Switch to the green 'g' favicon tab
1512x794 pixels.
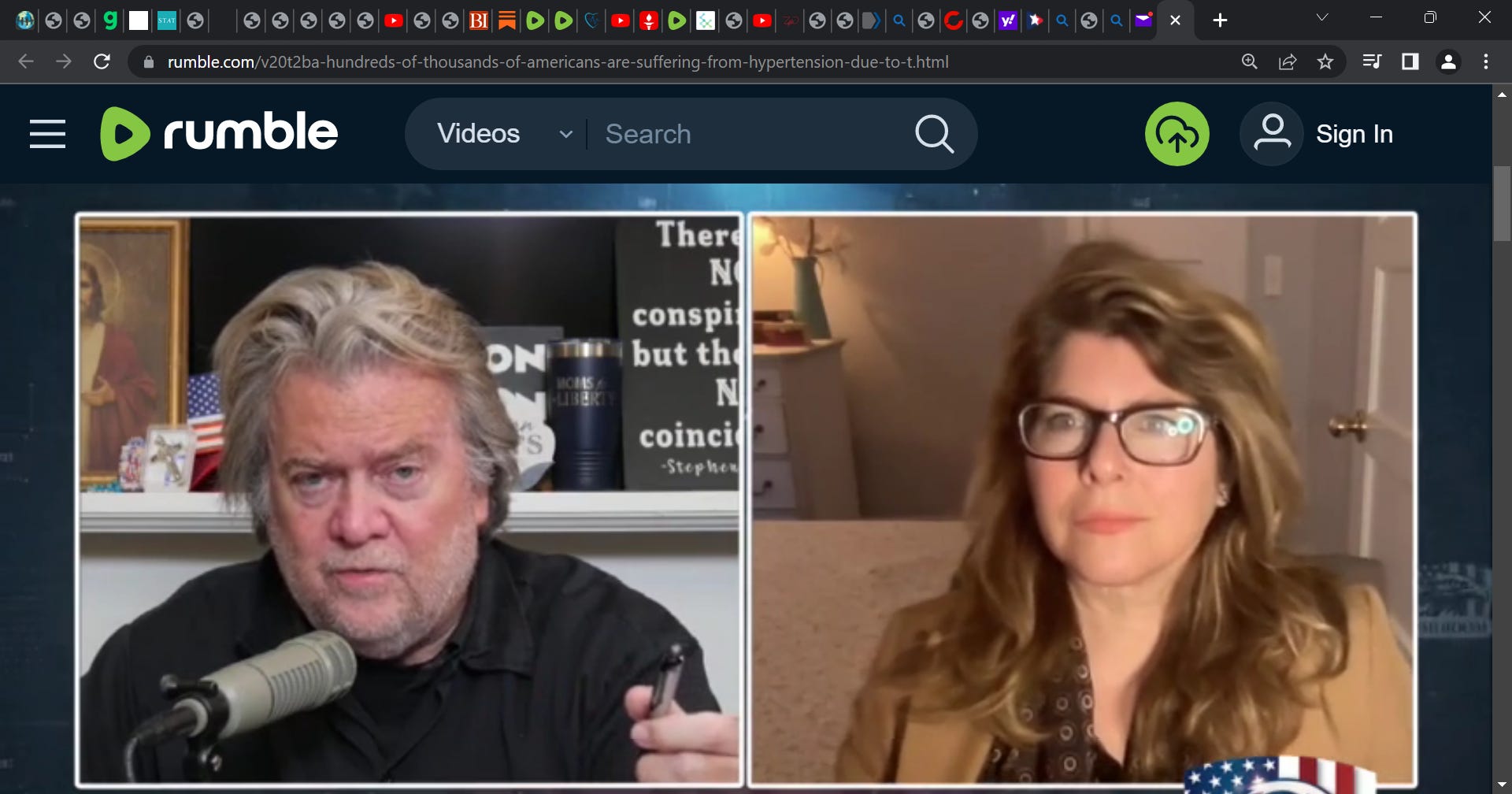coord(110,20)
